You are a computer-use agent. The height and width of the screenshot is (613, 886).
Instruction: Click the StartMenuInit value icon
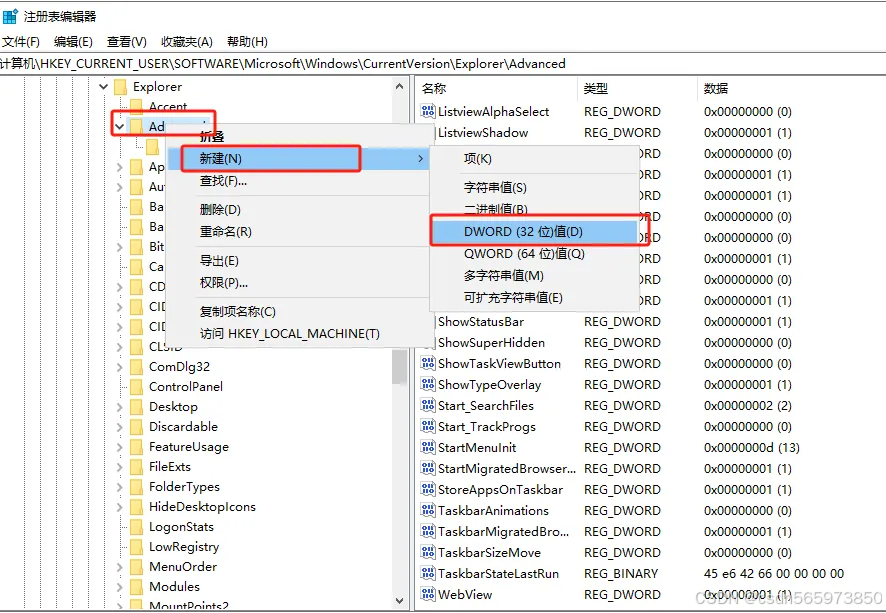428,447
